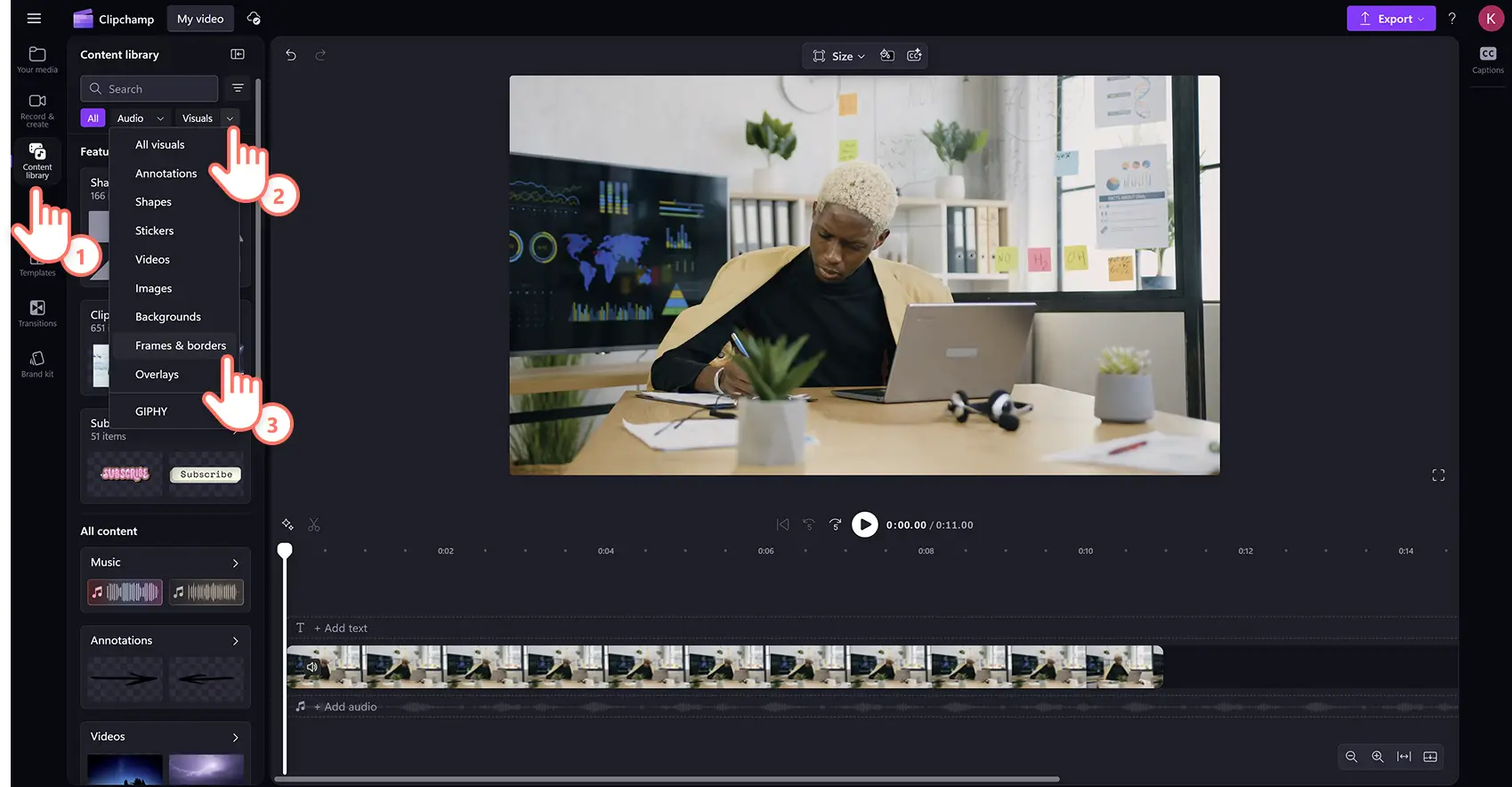
Task: Click the timeline playhead handle
Action: click(x=285, y=551)
